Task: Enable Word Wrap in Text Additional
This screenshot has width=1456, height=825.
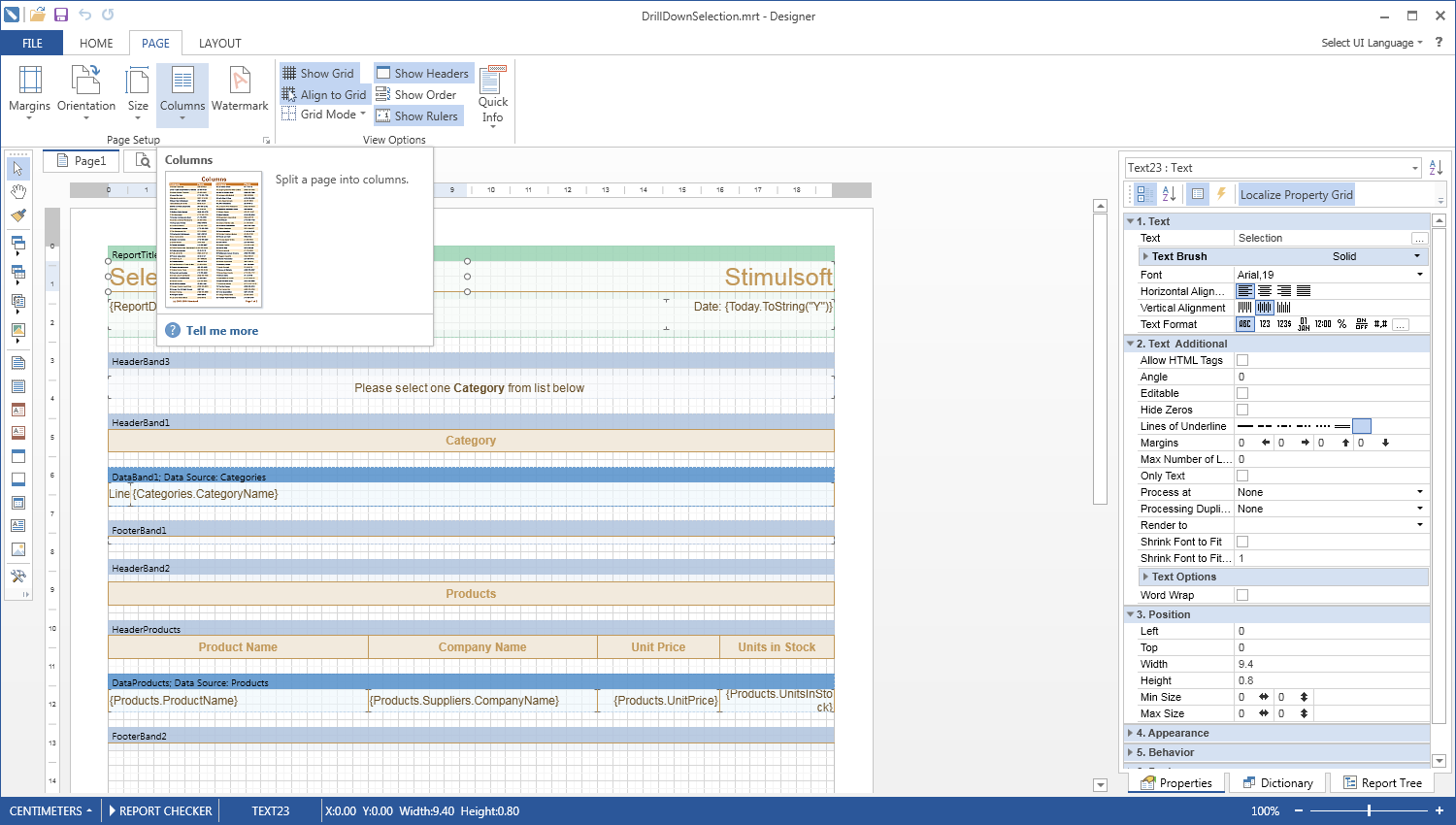Action: click(1241, 595)
